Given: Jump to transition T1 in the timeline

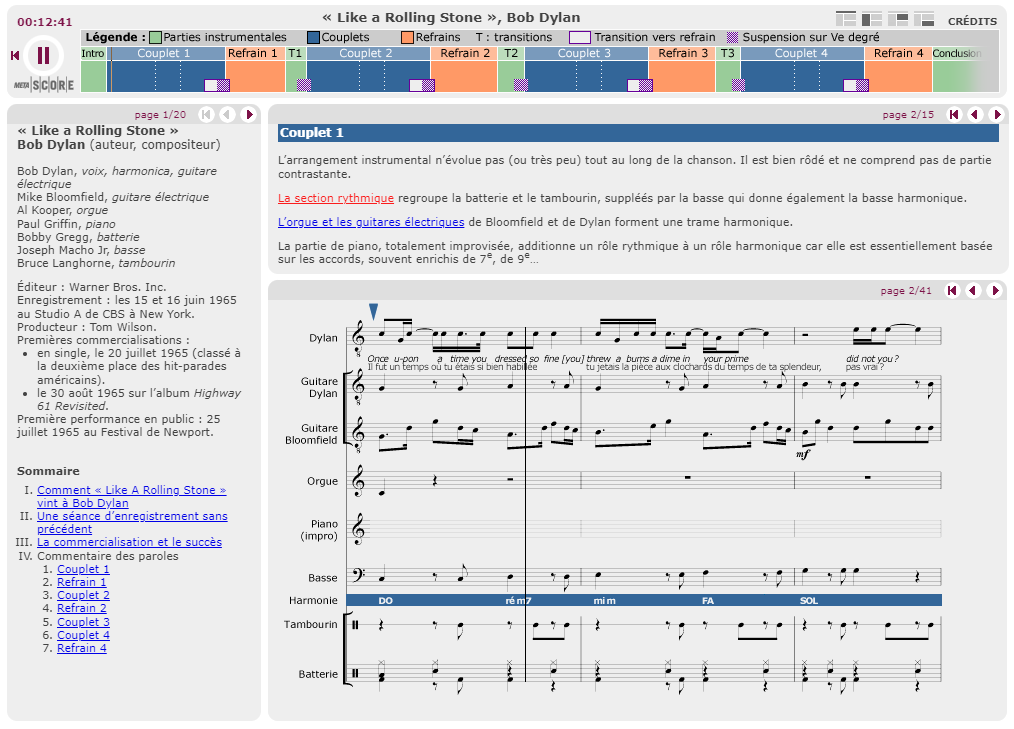Looking at the screenshot, I should (296, 54).
